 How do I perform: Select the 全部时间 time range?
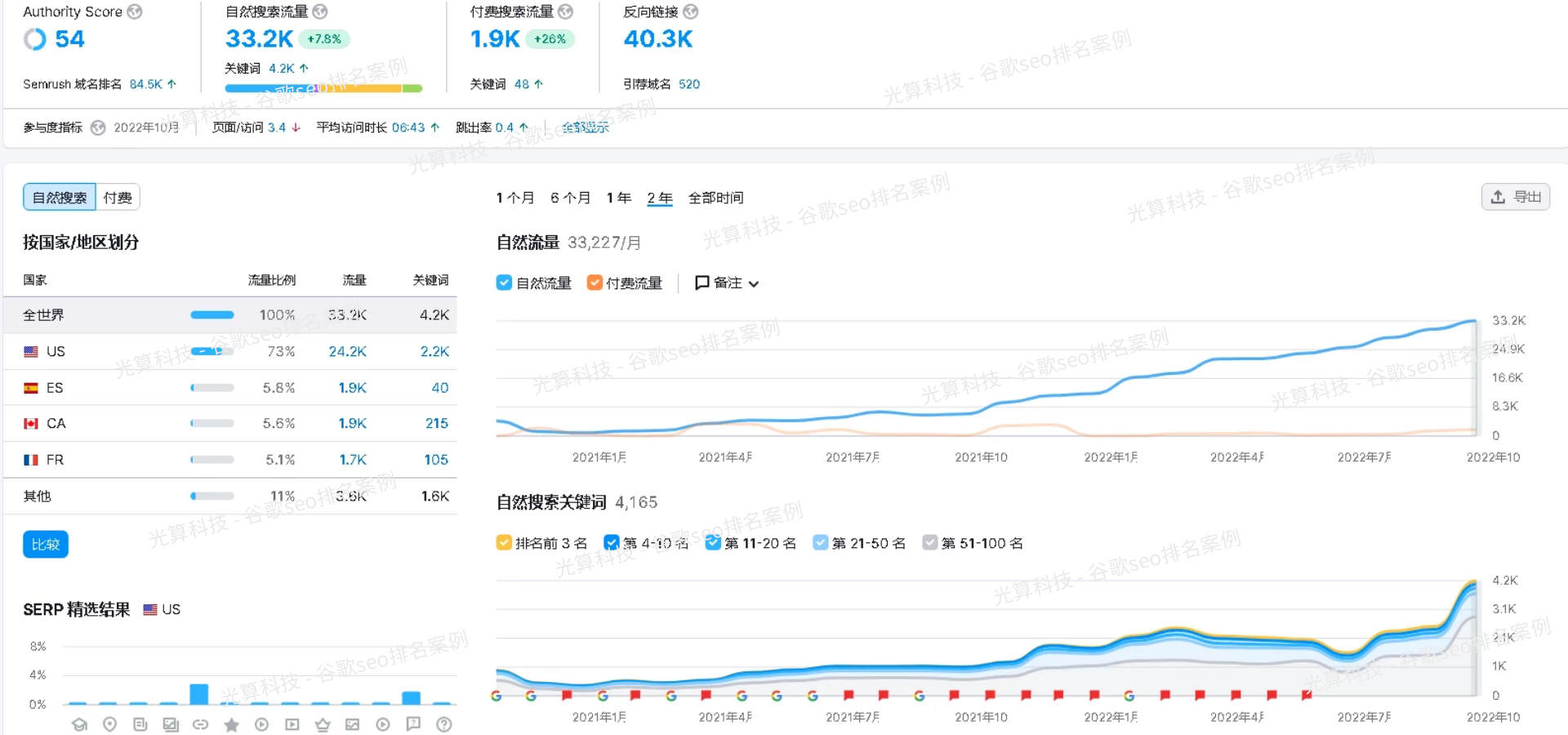pyautogui.click(x=715, y=198)
